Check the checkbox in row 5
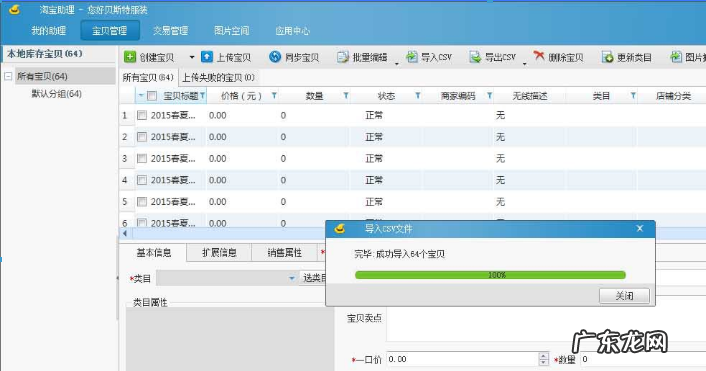The height and width of the screenshot is (371, 706). (x=142, y=202)
